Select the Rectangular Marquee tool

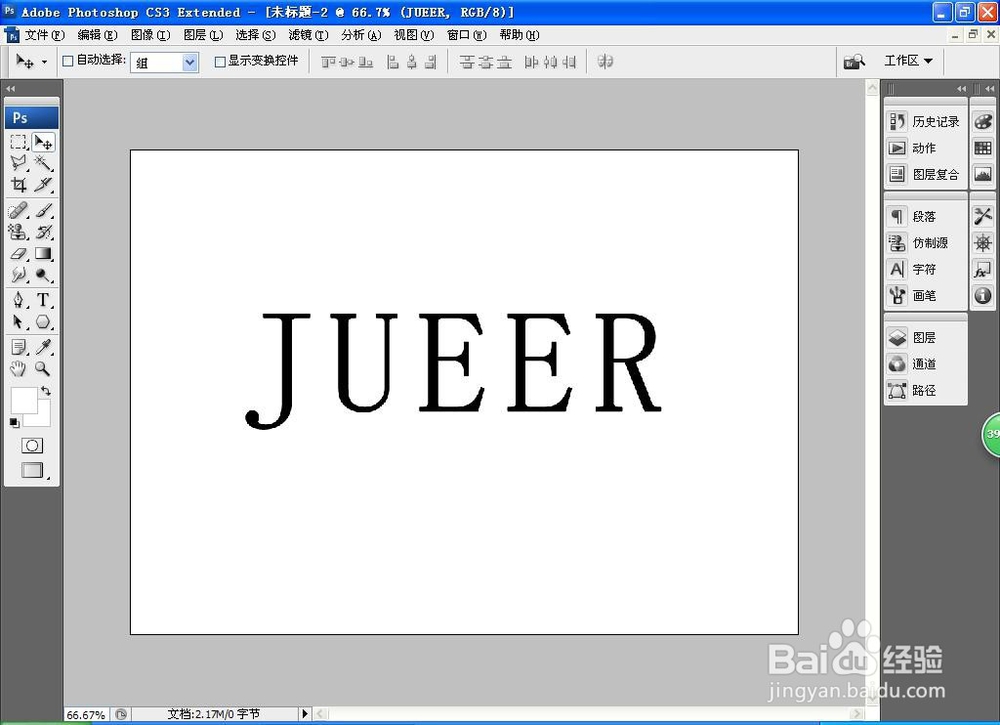click(18, 142)
